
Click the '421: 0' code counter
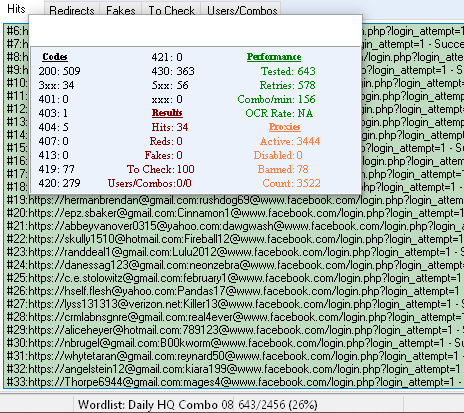[167, 57]
